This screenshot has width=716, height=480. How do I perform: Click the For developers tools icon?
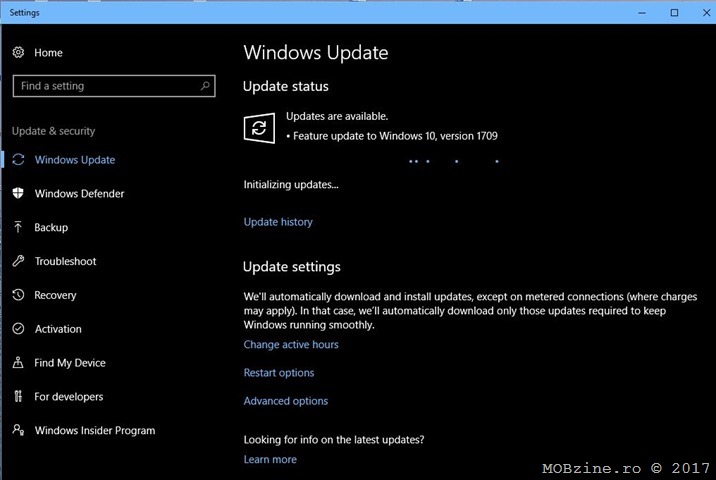click(18, 396)
